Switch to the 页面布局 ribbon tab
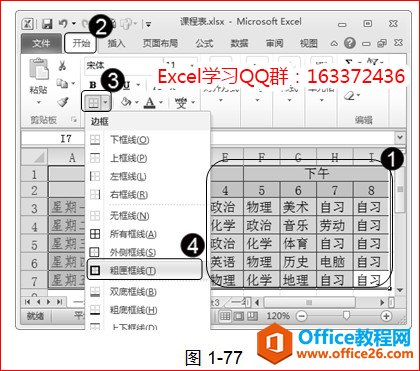Image resolution: width=420 pixels, height=371 pixels. click(160, 43)
